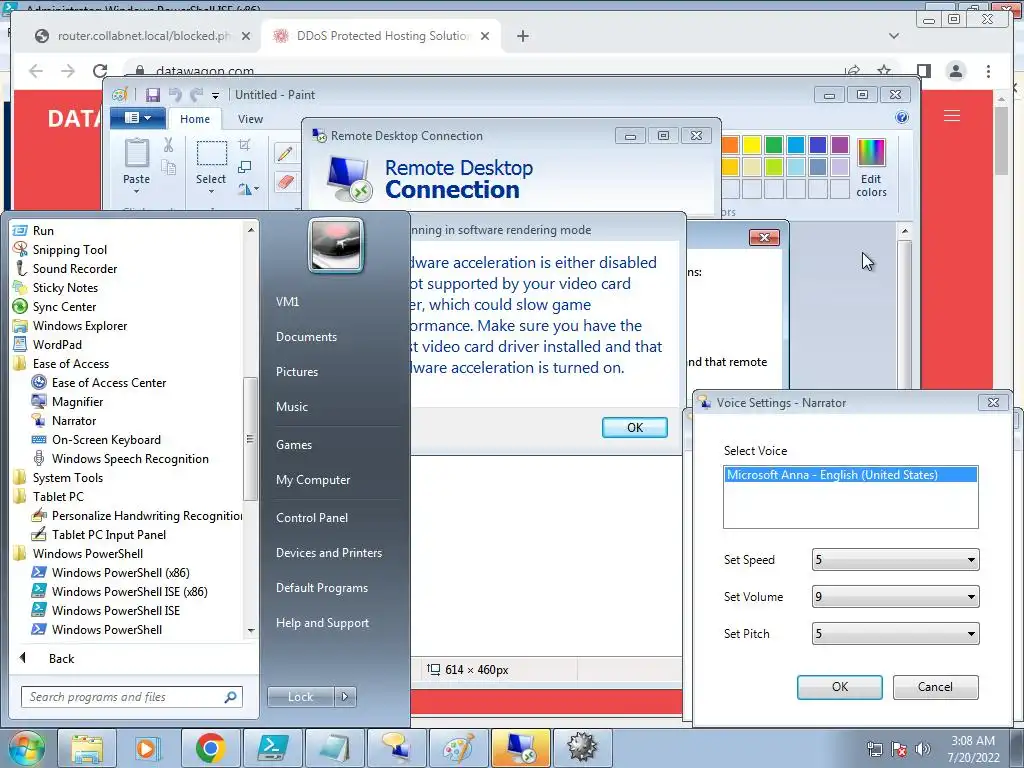Click OK in Voice Settings Narrator
Screen dimensions: 1024x768
tap(840, 687)
